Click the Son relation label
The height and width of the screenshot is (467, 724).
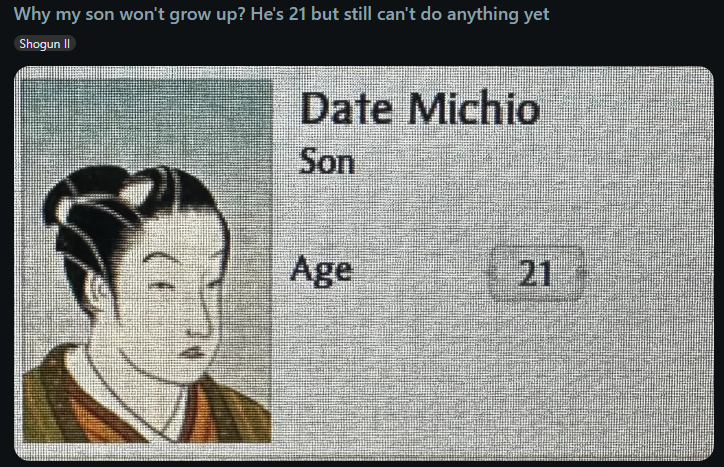pyautogui.click(x=327, y=162)
